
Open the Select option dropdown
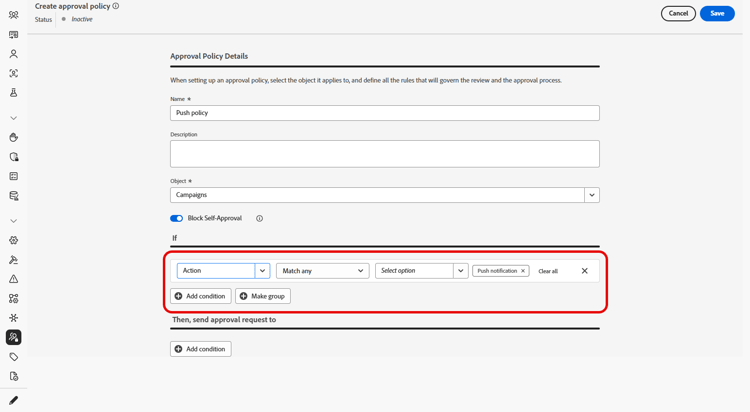tap(460, 271)
